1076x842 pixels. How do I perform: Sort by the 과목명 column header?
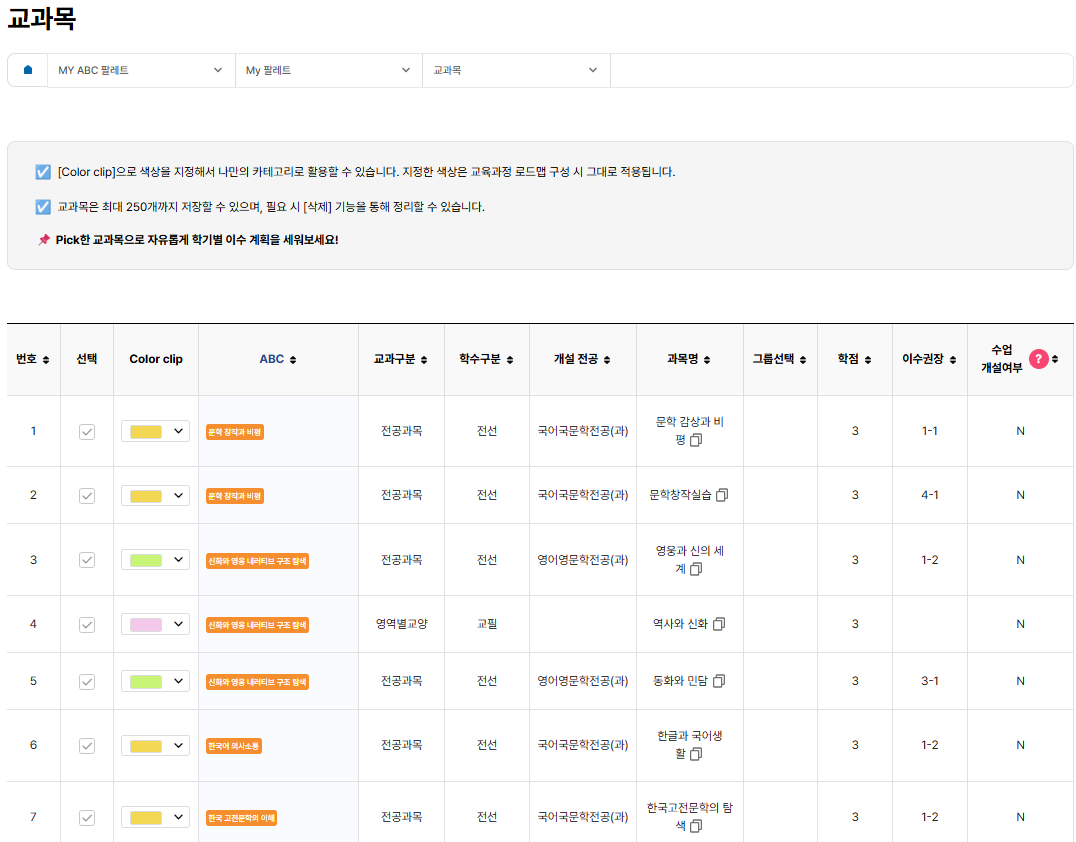pos(689,359)
